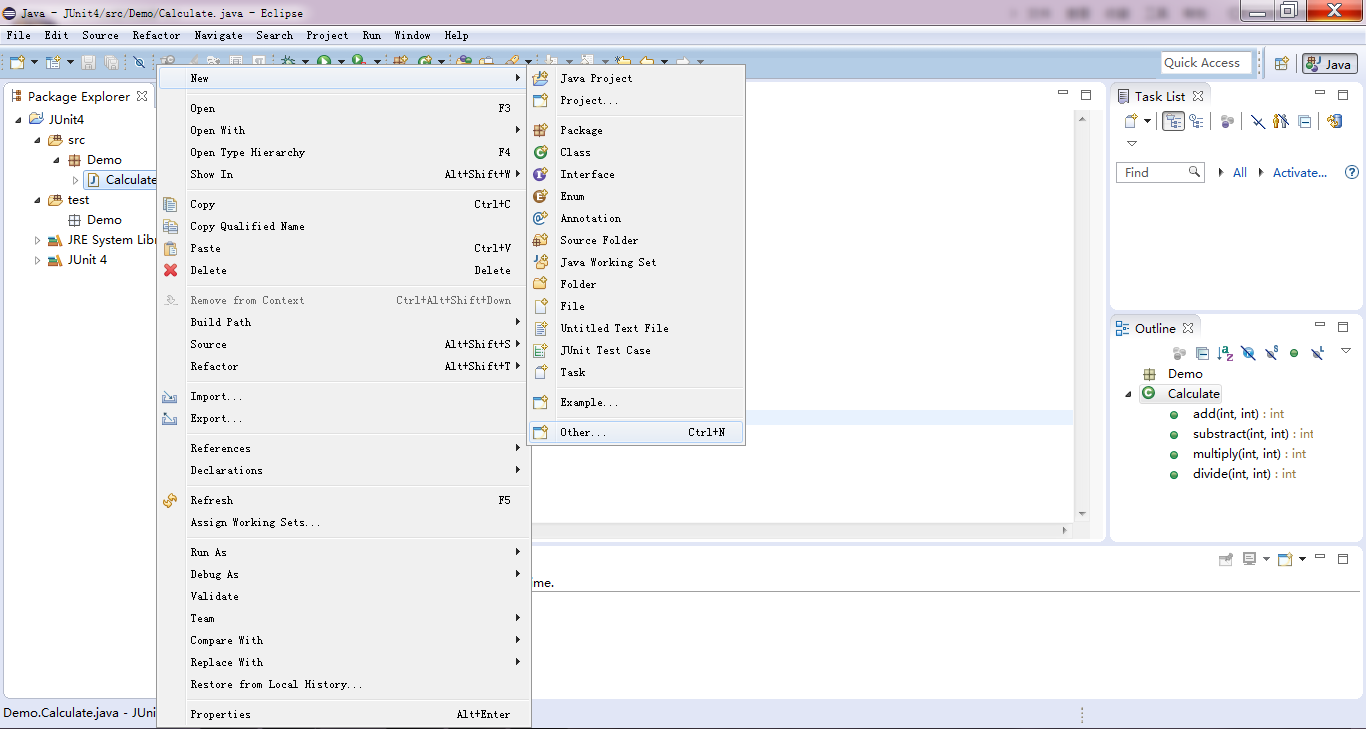Click the Quick Access search field
The image size is (1366, 729).
tap(1207, 63)
